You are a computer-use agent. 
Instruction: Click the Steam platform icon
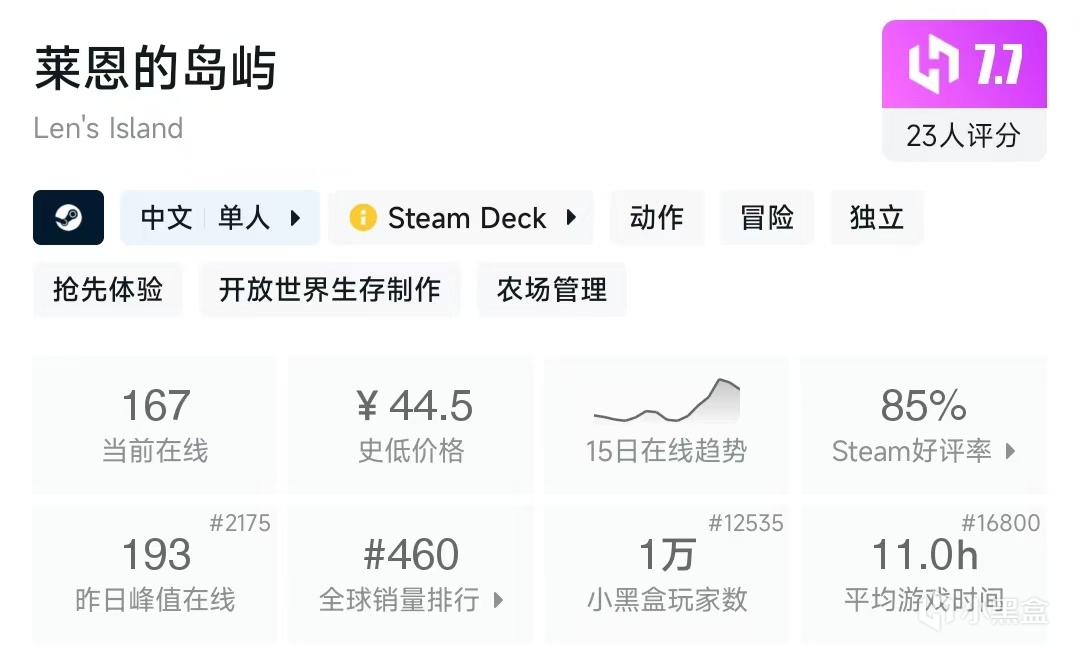[68, 218]
